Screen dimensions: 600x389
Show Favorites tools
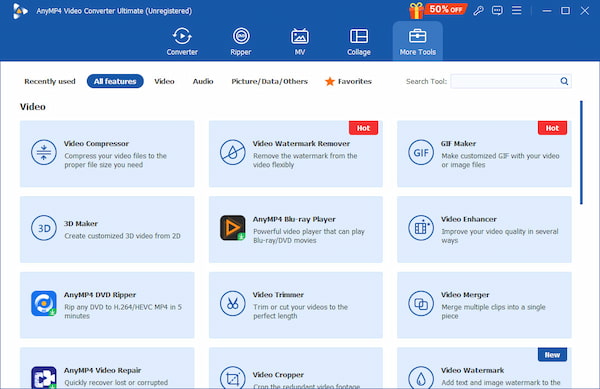348,81
